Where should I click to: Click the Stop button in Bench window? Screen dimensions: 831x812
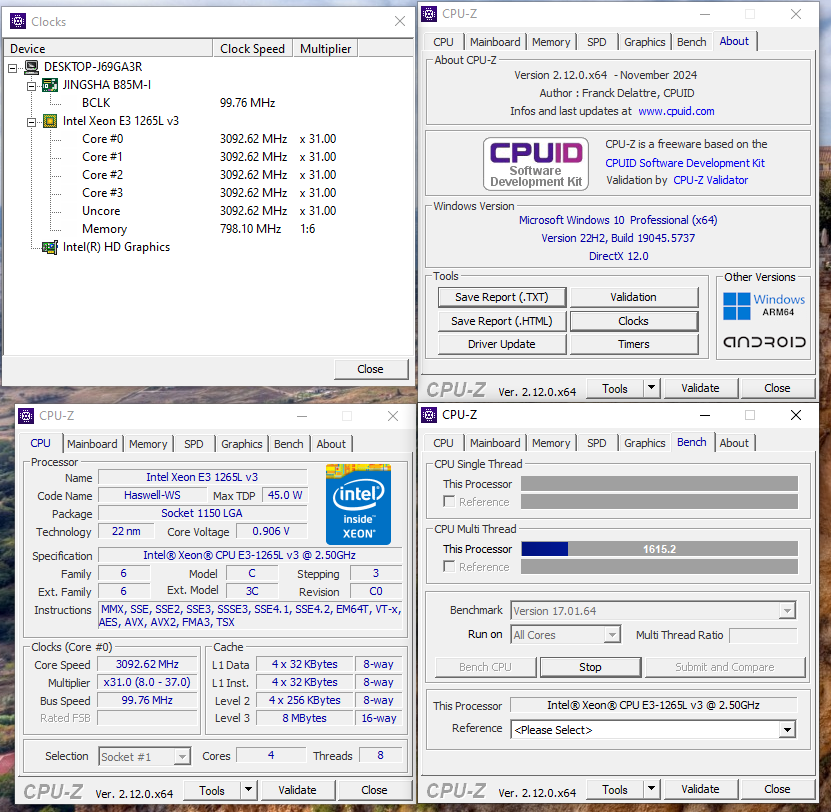click(x=590, y=667)
